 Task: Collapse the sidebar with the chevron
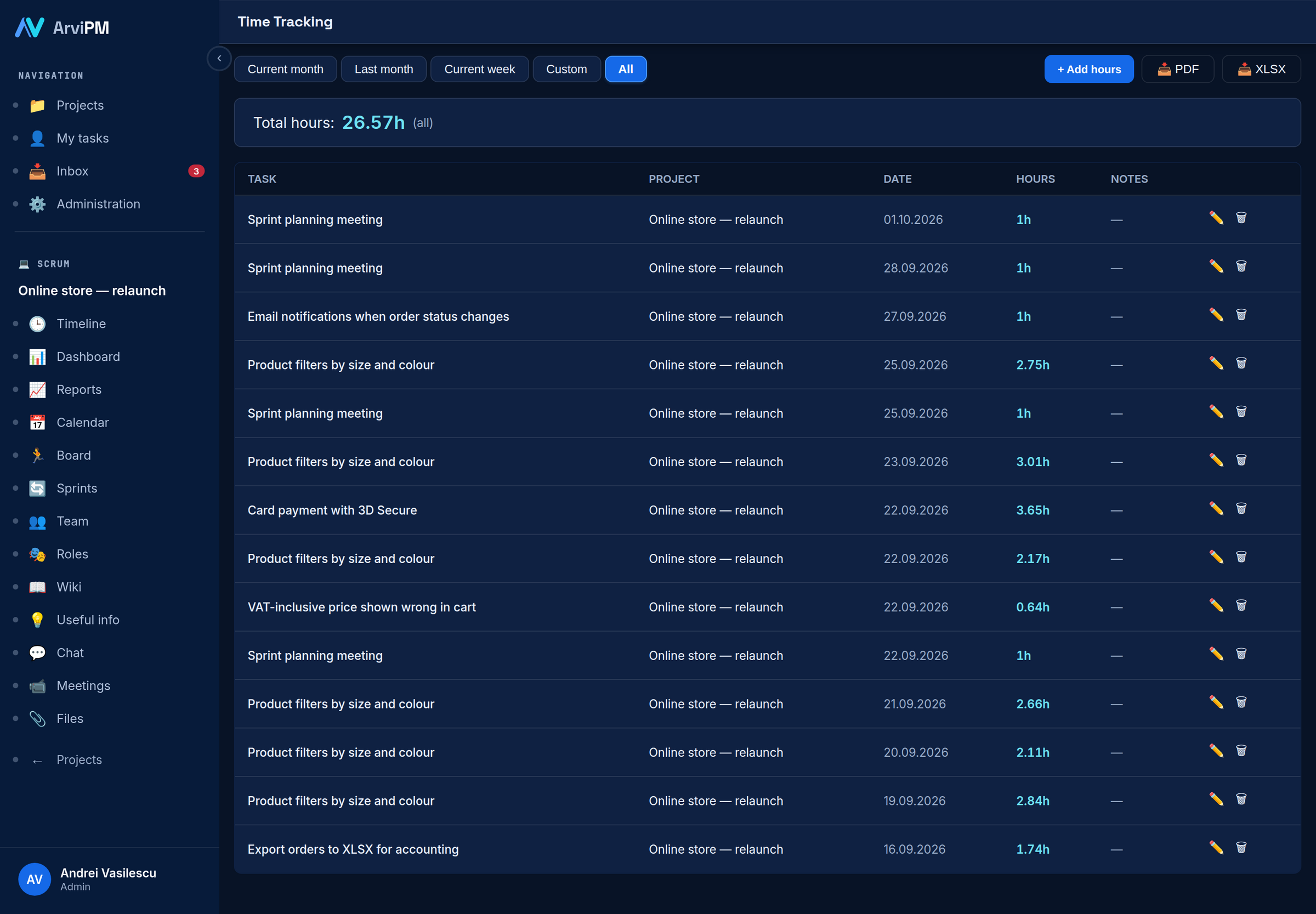219,59
